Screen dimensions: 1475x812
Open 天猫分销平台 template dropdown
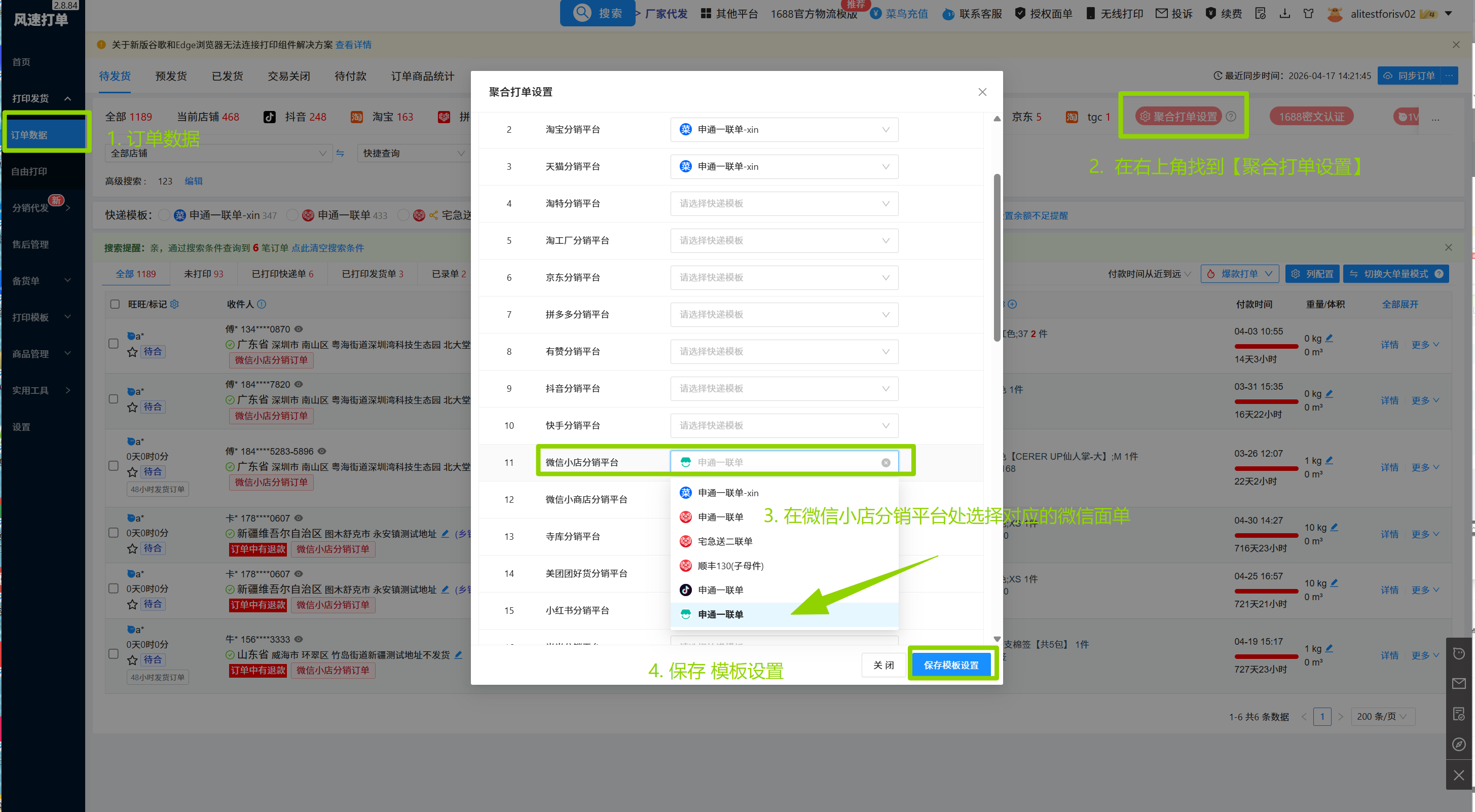click(784, 167)
